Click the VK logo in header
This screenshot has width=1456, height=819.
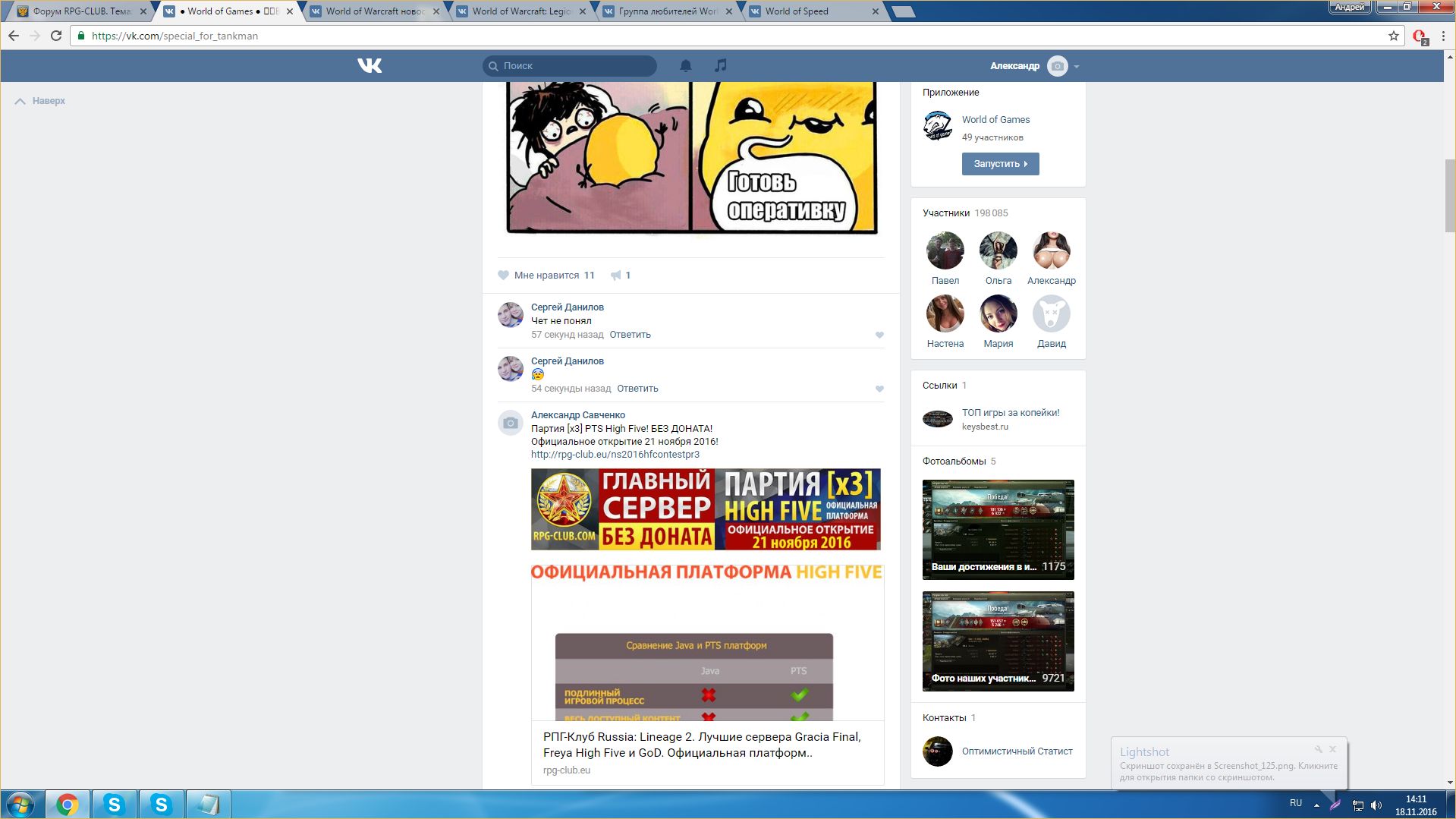click(370, 66)
